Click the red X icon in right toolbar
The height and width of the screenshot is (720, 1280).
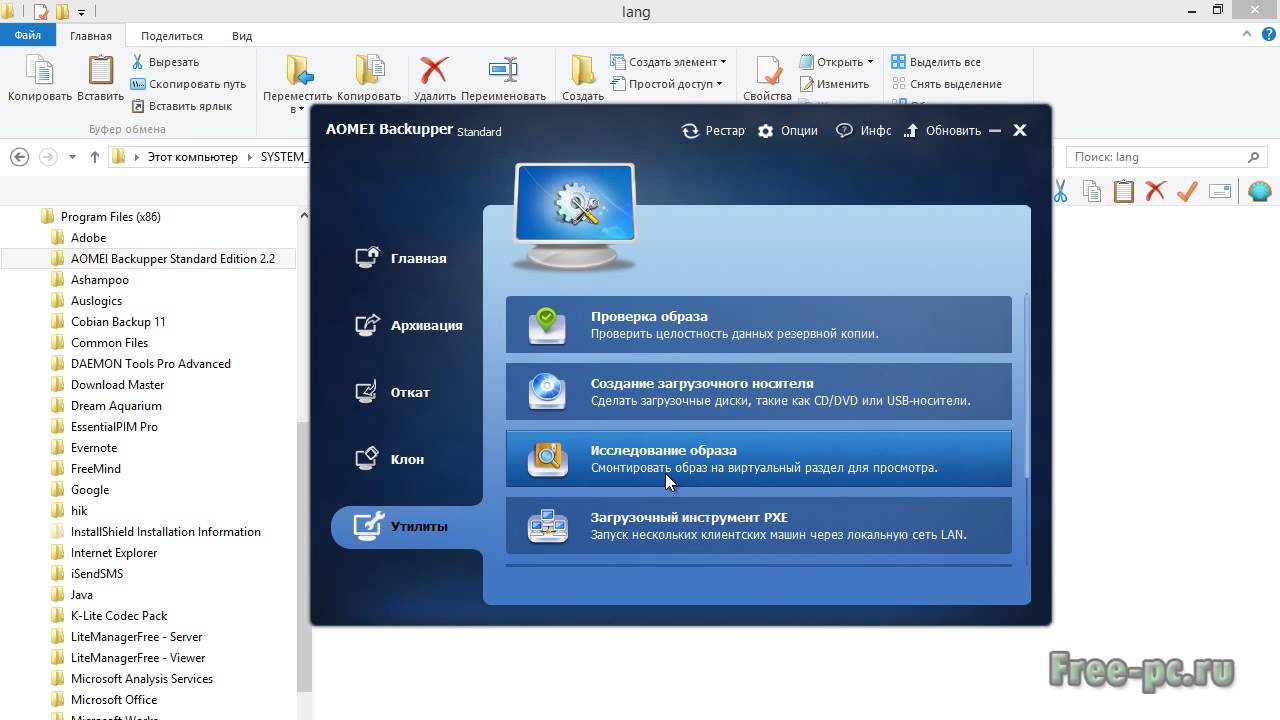tap(1155, 191)
